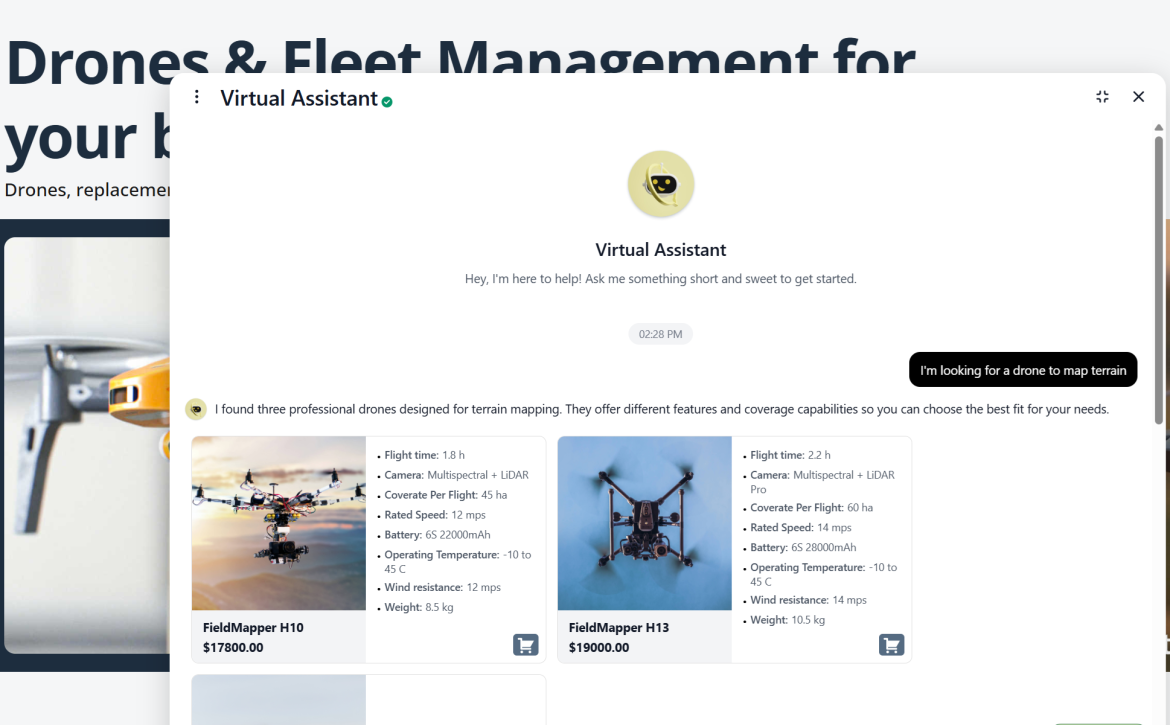The width and height of the screenshot is (1170, 725).
Task: Click the 'Virtual Assistant' header title
Action: point(298,98)
